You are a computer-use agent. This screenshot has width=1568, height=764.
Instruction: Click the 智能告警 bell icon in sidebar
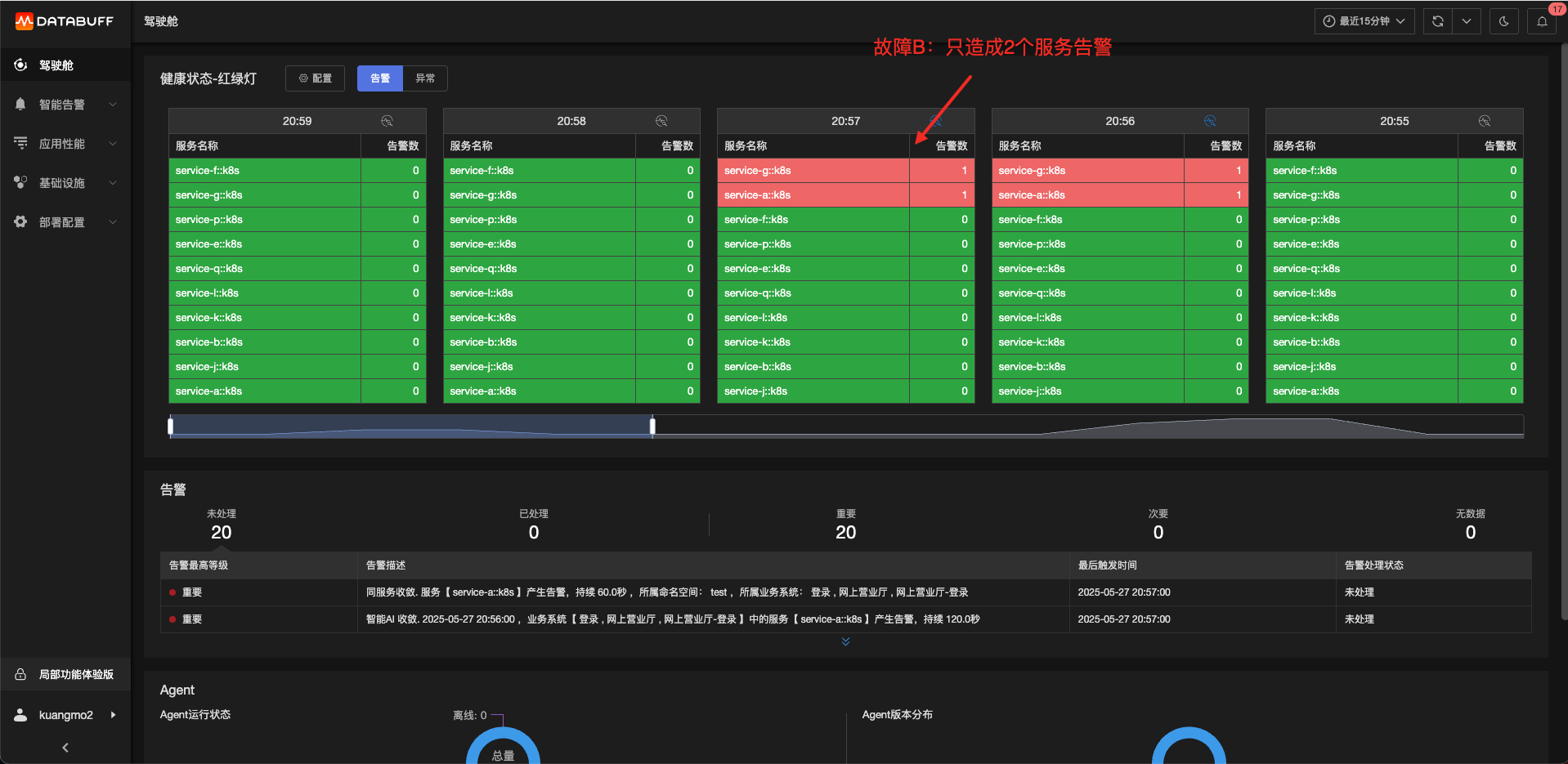tap(20, 104)
